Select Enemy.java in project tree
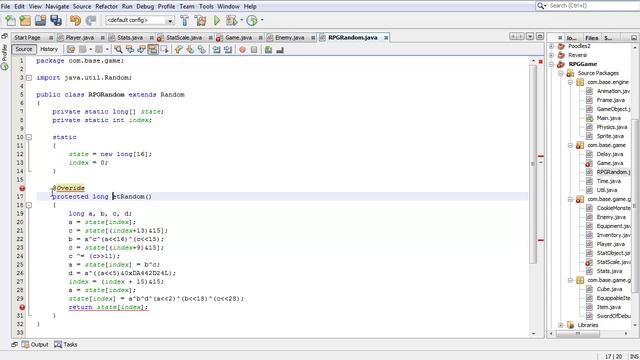 point(611,217)
